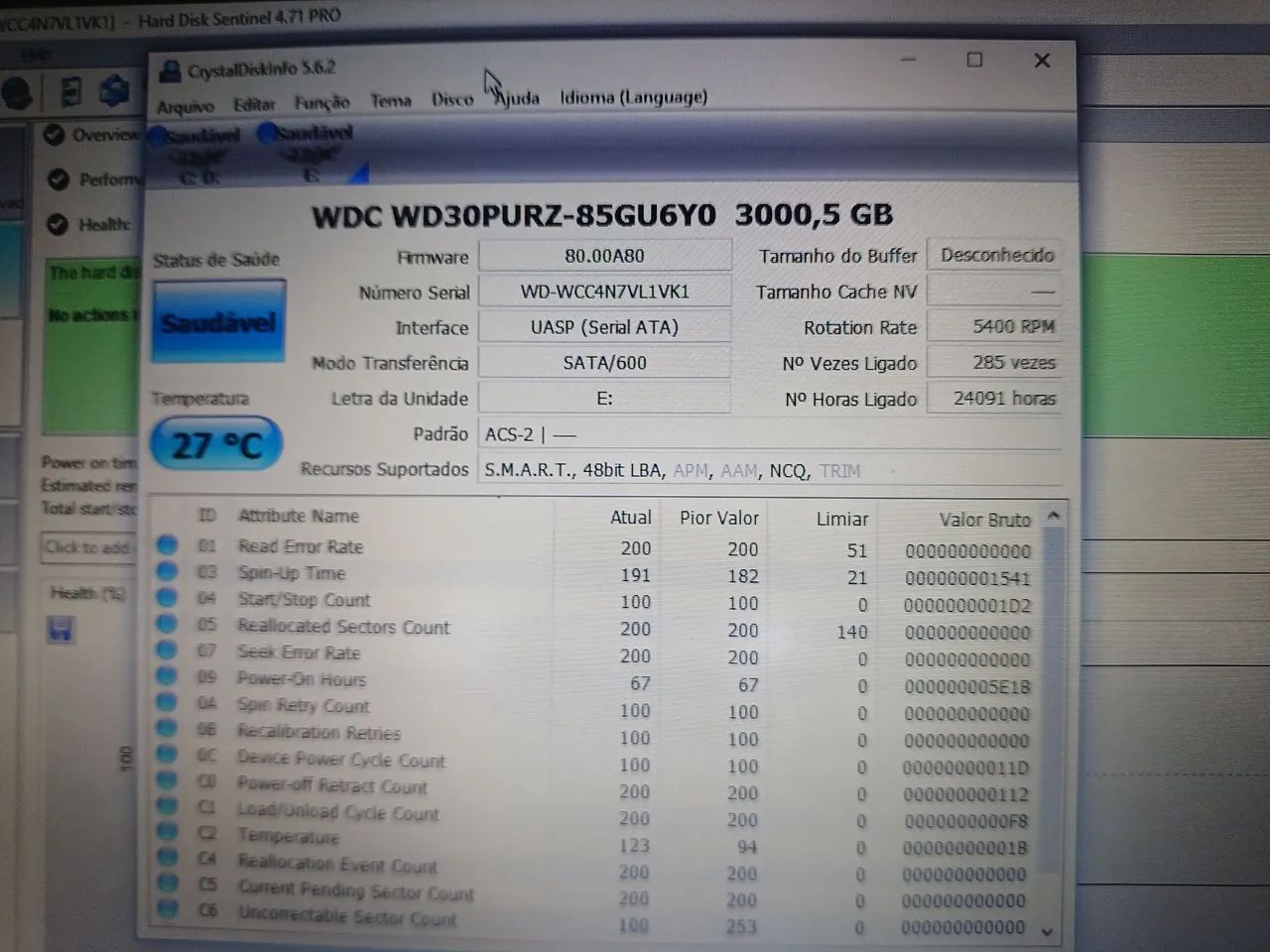Click the status dot for Load/Unload Cycle Count
Image resolution: width=1270 pixels, height=952 pixels.
(x=167, y=807)
